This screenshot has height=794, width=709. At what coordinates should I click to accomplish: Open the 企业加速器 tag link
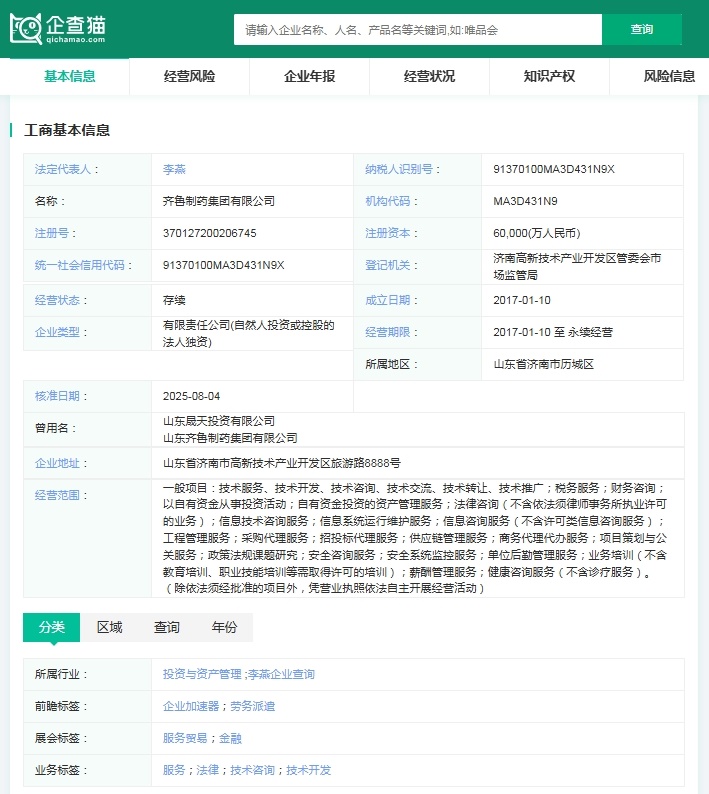tap(191, 706)
